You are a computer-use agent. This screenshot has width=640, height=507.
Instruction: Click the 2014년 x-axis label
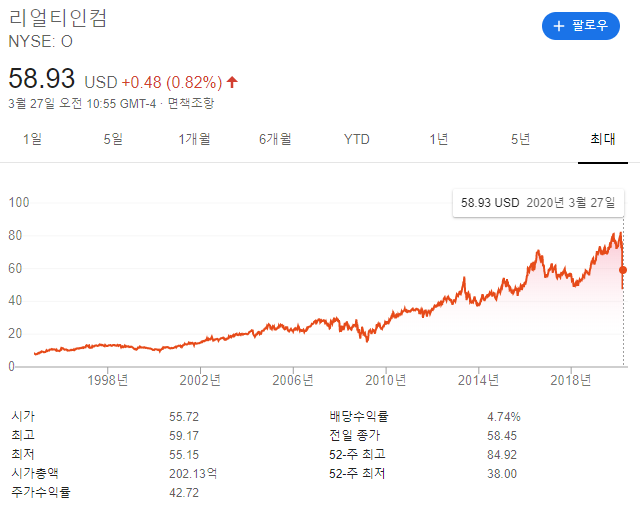point(478,380)
